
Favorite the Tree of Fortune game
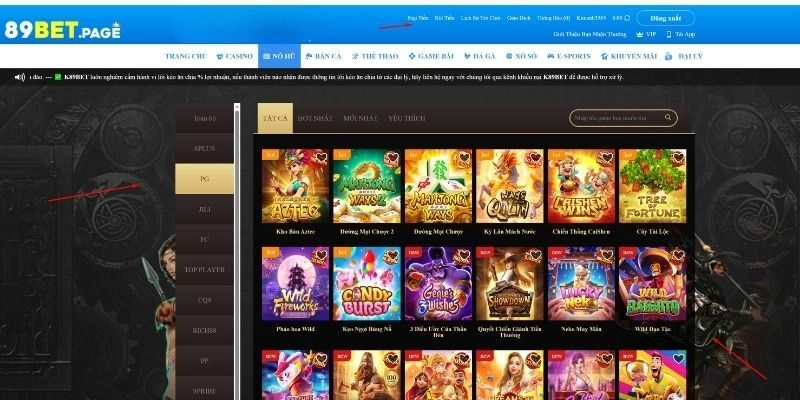tap(678, 158)
